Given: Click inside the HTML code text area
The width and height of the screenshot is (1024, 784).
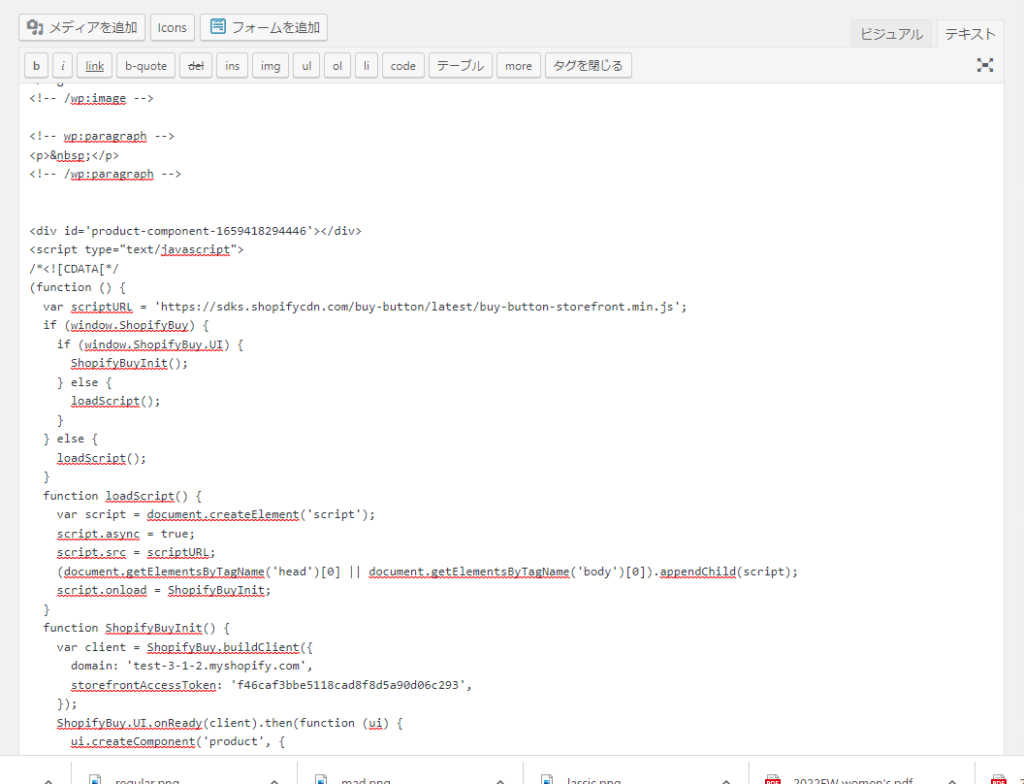Looking at the screenshot, I should click(x=600, y=400).
